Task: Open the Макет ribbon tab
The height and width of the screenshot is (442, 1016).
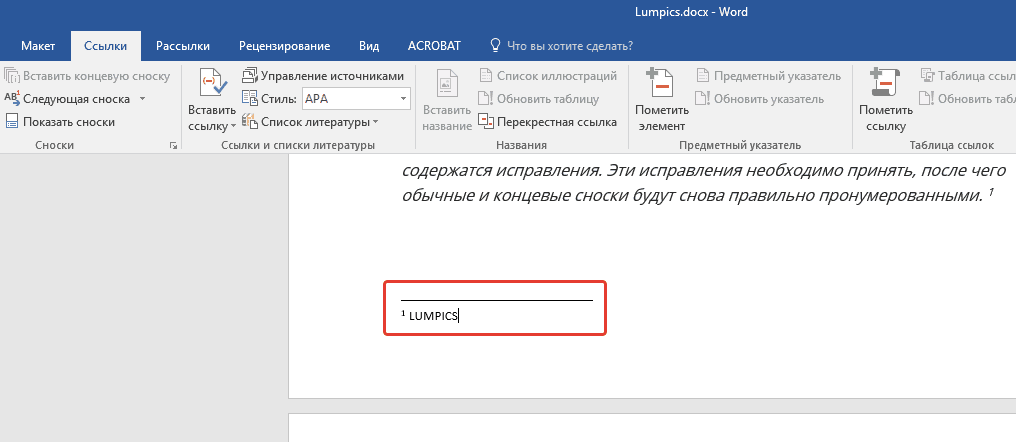Action: (x=38, y=46)
